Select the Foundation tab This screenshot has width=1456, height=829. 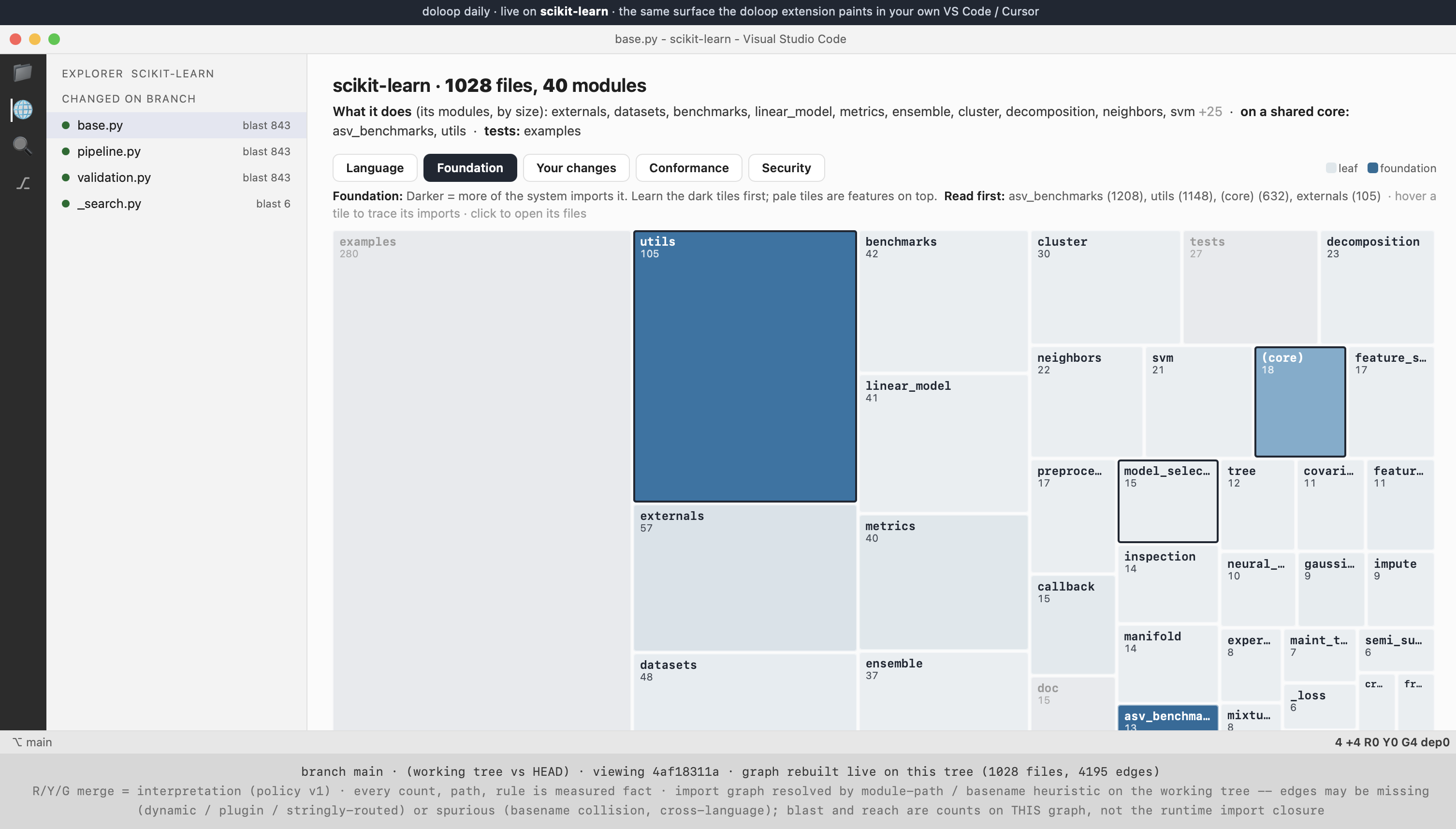(x=469, y=168)
